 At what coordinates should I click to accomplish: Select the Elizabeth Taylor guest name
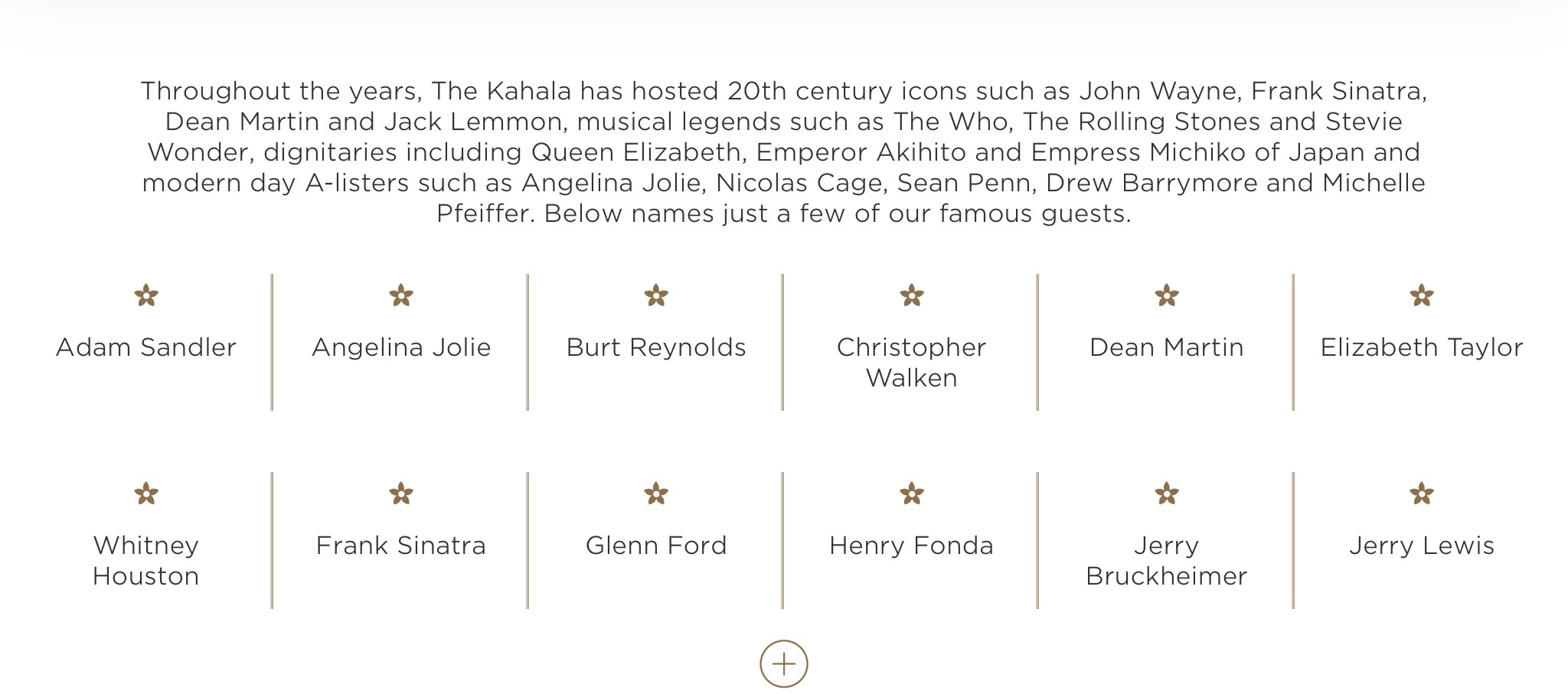click(x=1422, y=347)
